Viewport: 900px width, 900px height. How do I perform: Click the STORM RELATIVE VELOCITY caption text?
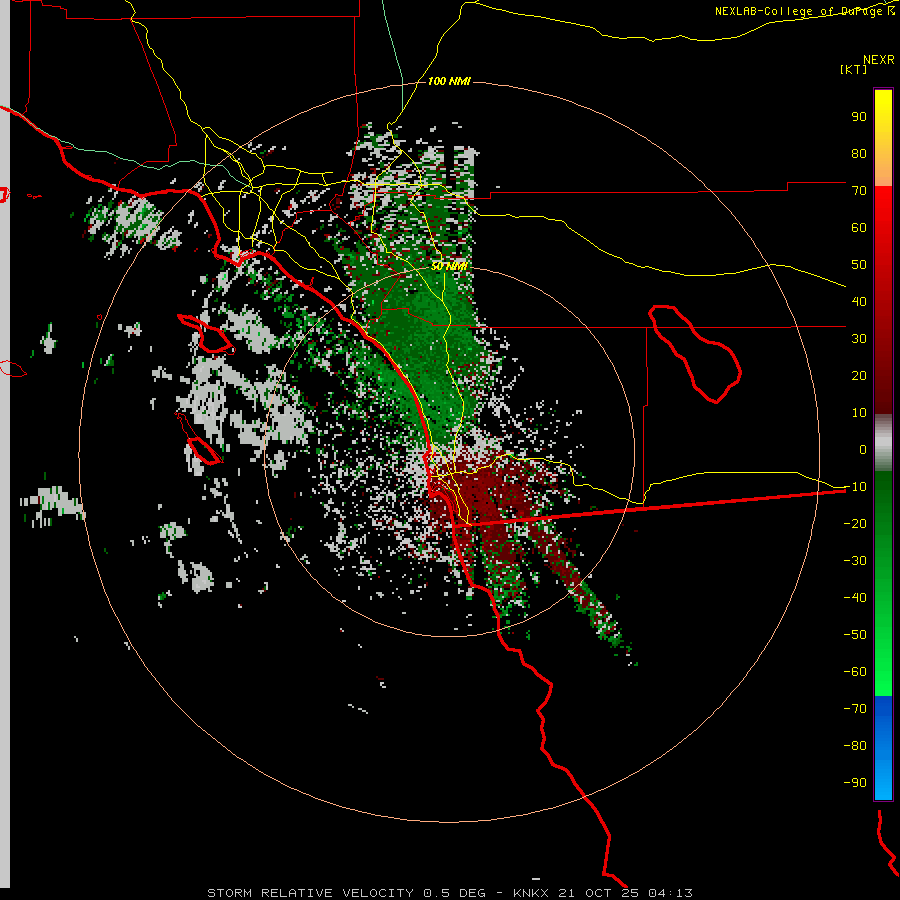[311, 893]
